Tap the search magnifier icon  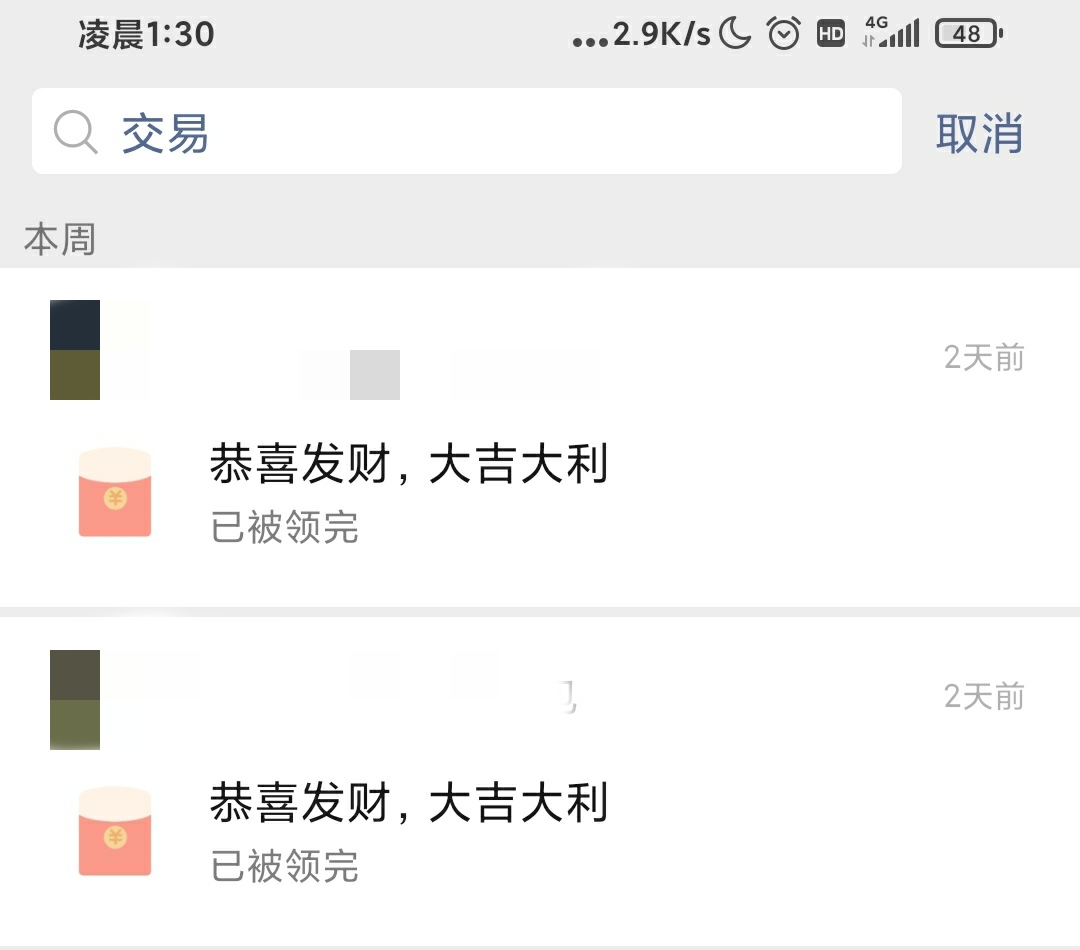(76, 132)
